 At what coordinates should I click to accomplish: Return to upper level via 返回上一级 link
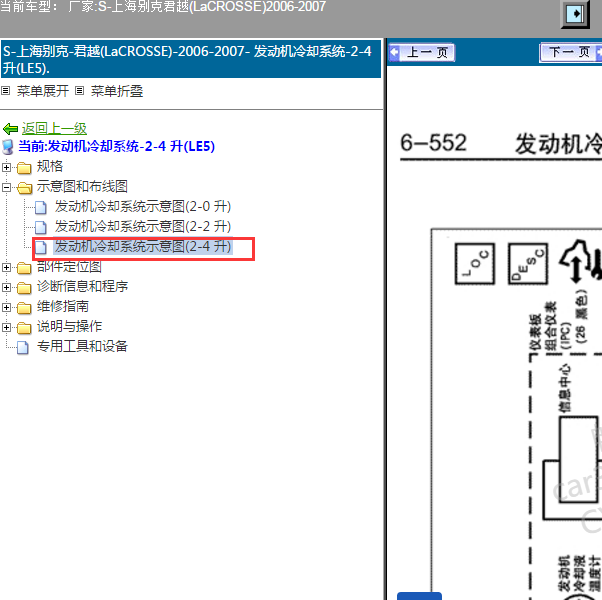(x=54, y=129)
